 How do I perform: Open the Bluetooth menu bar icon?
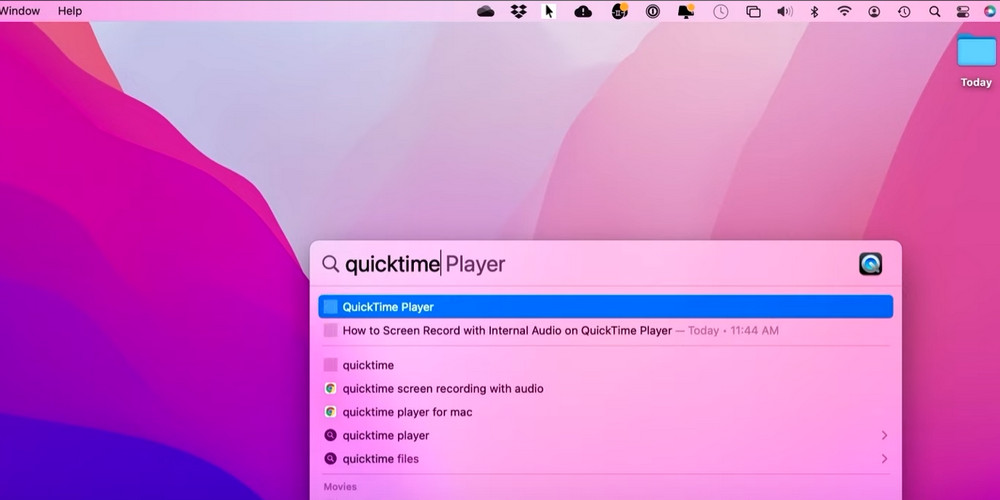click(814, 11)
